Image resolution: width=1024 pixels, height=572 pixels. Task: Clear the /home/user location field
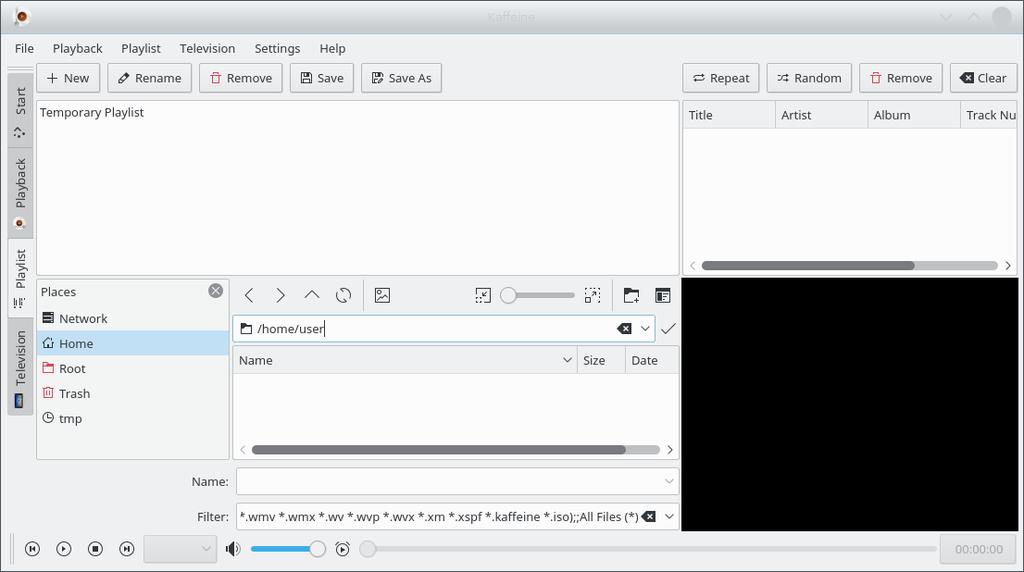coord(624,328)
